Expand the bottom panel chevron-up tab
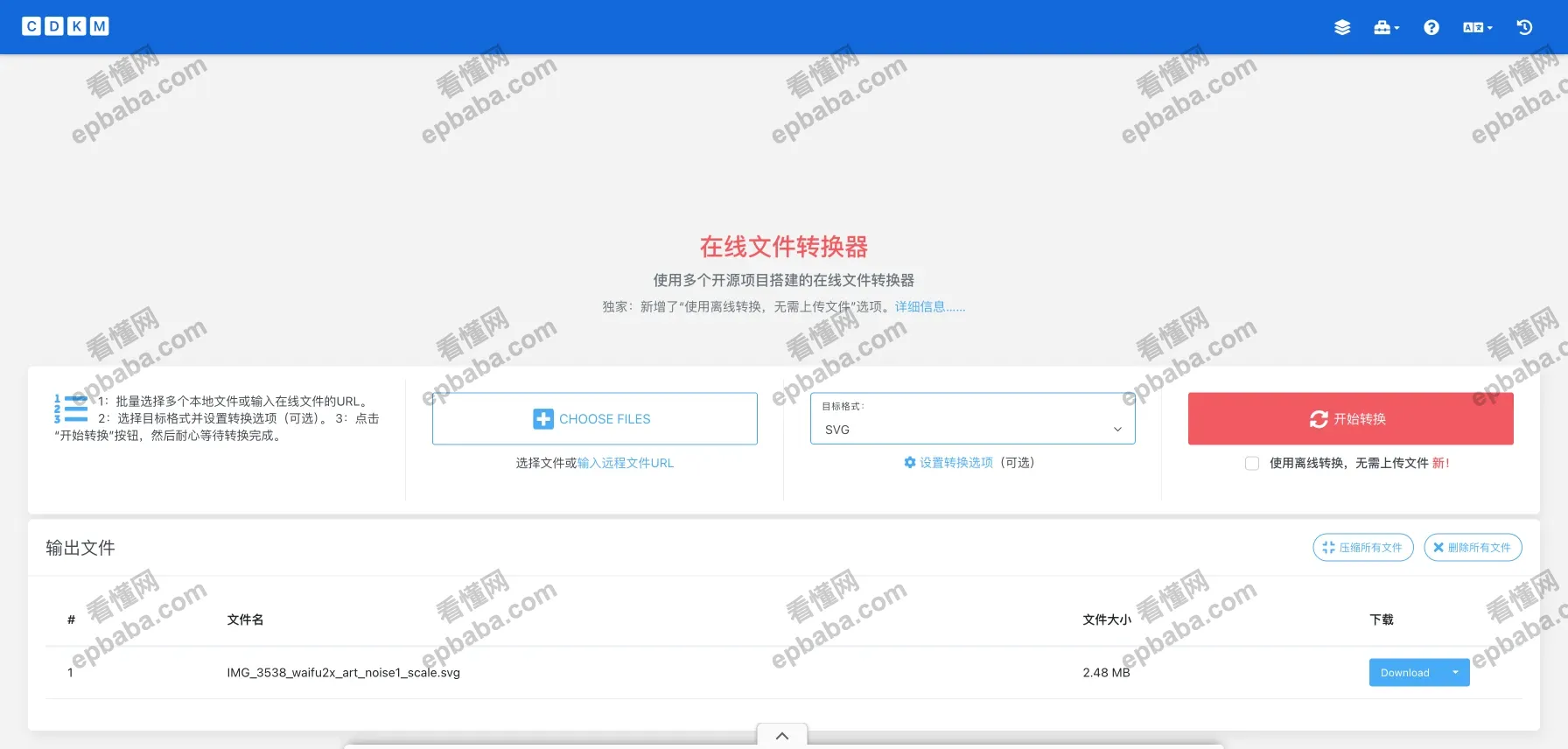The width and height of the screenshot is (1568, 749). click(x=782, y=735)
